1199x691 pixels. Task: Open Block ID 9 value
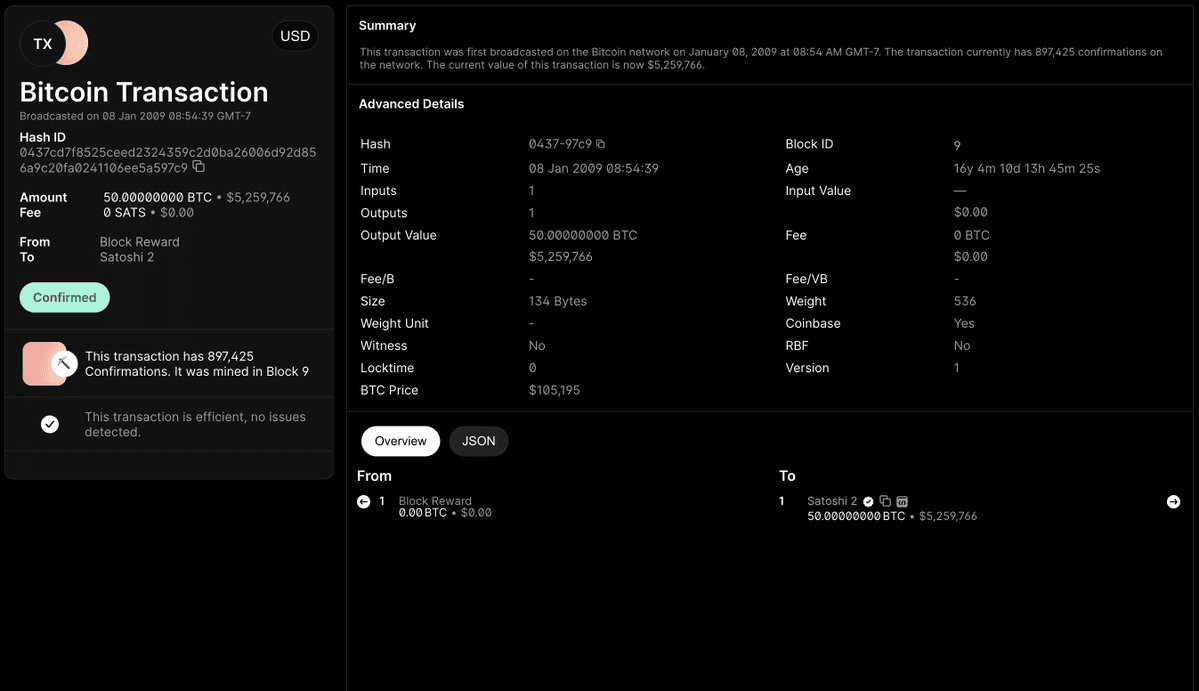pos(957,145)
